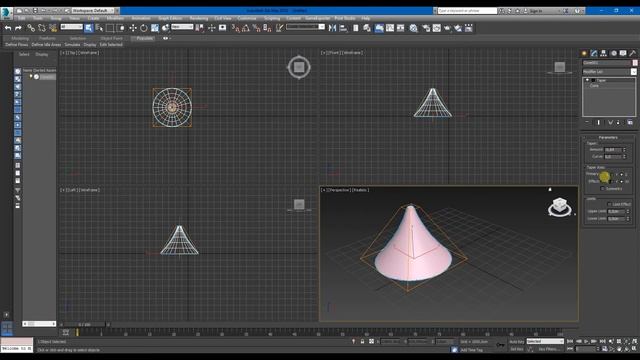The image size is (640, 360).
Task: Open the selection filter dropdown
Action: click(71, 27)
